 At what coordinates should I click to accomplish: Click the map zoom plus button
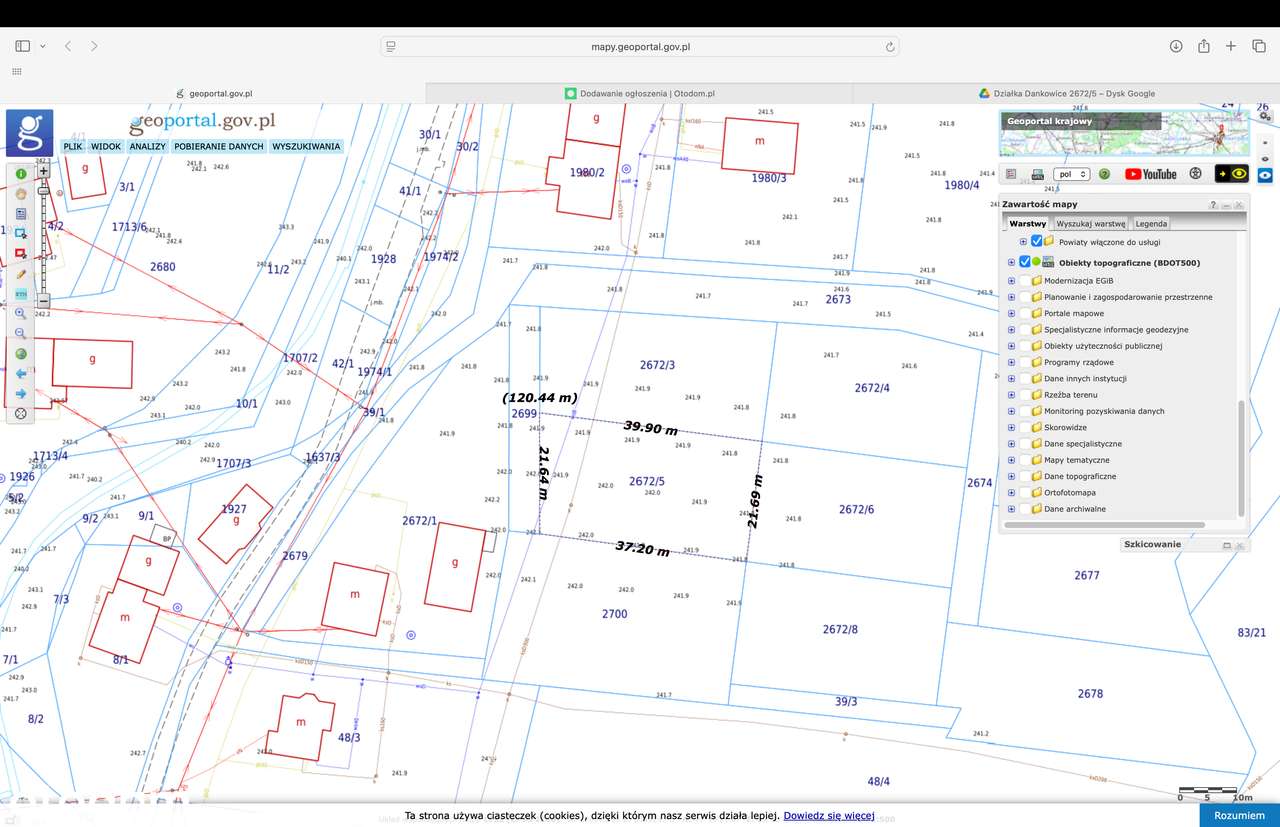[43, 171]
